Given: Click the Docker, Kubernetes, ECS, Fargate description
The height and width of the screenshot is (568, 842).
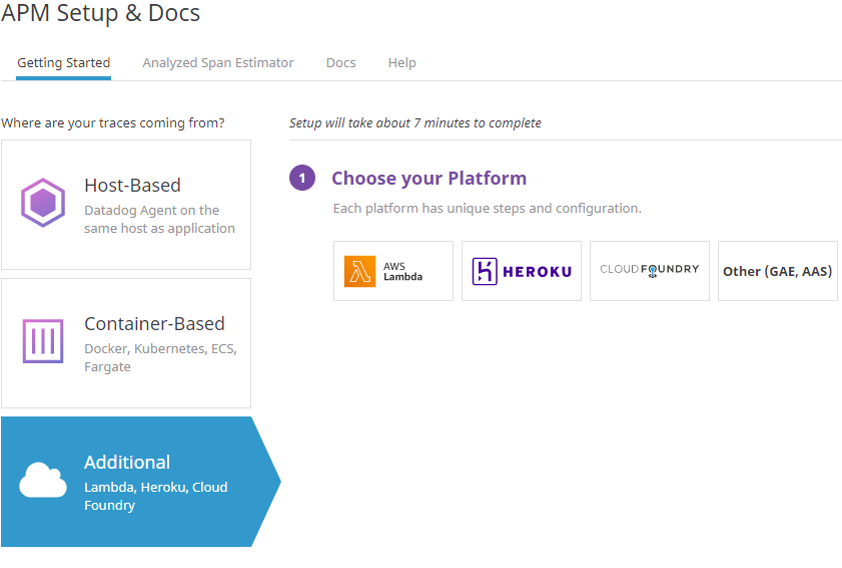Looking at the screenshot, I should [x=160, y=358].
